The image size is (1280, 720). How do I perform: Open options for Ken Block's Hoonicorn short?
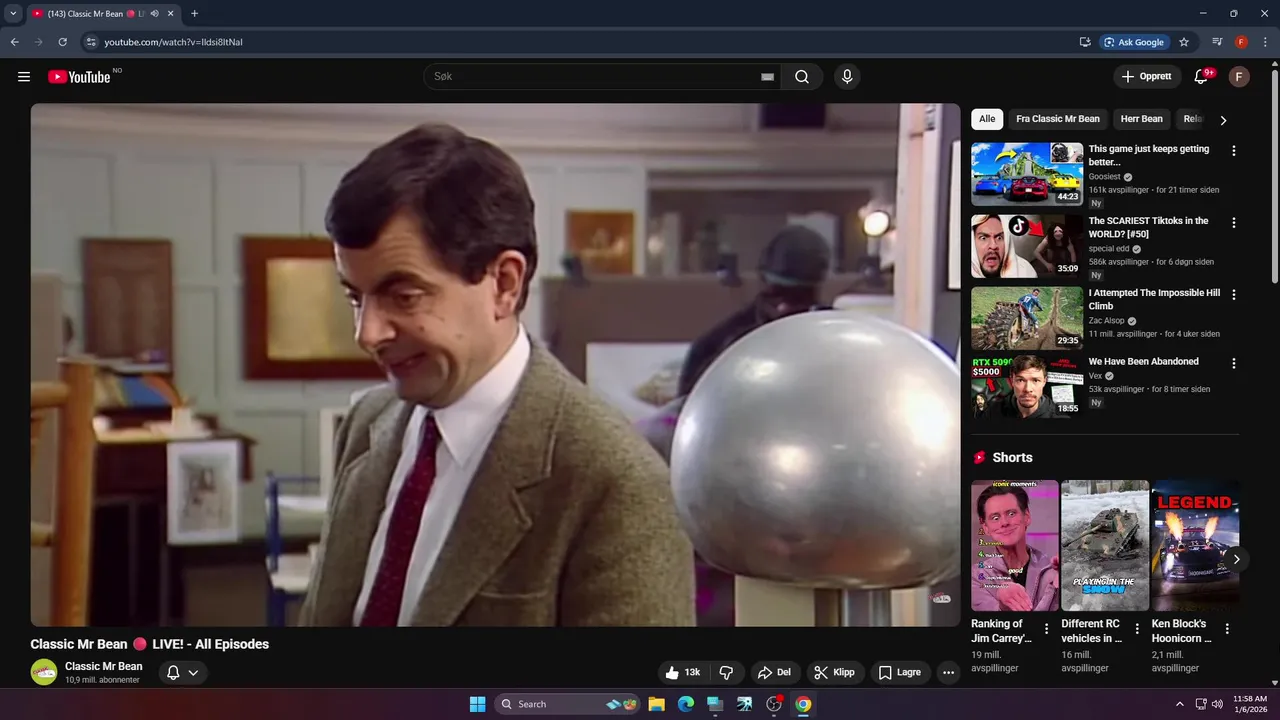tap(1227, 629)
